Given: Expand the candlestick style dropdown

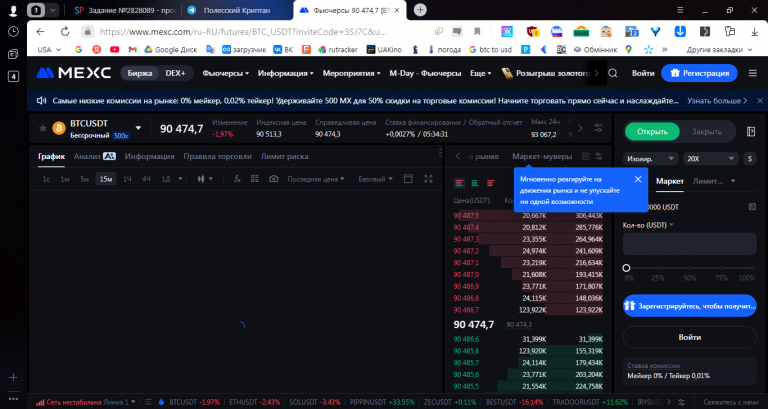Looking at the screenshot, I should [x=211, y=179].
